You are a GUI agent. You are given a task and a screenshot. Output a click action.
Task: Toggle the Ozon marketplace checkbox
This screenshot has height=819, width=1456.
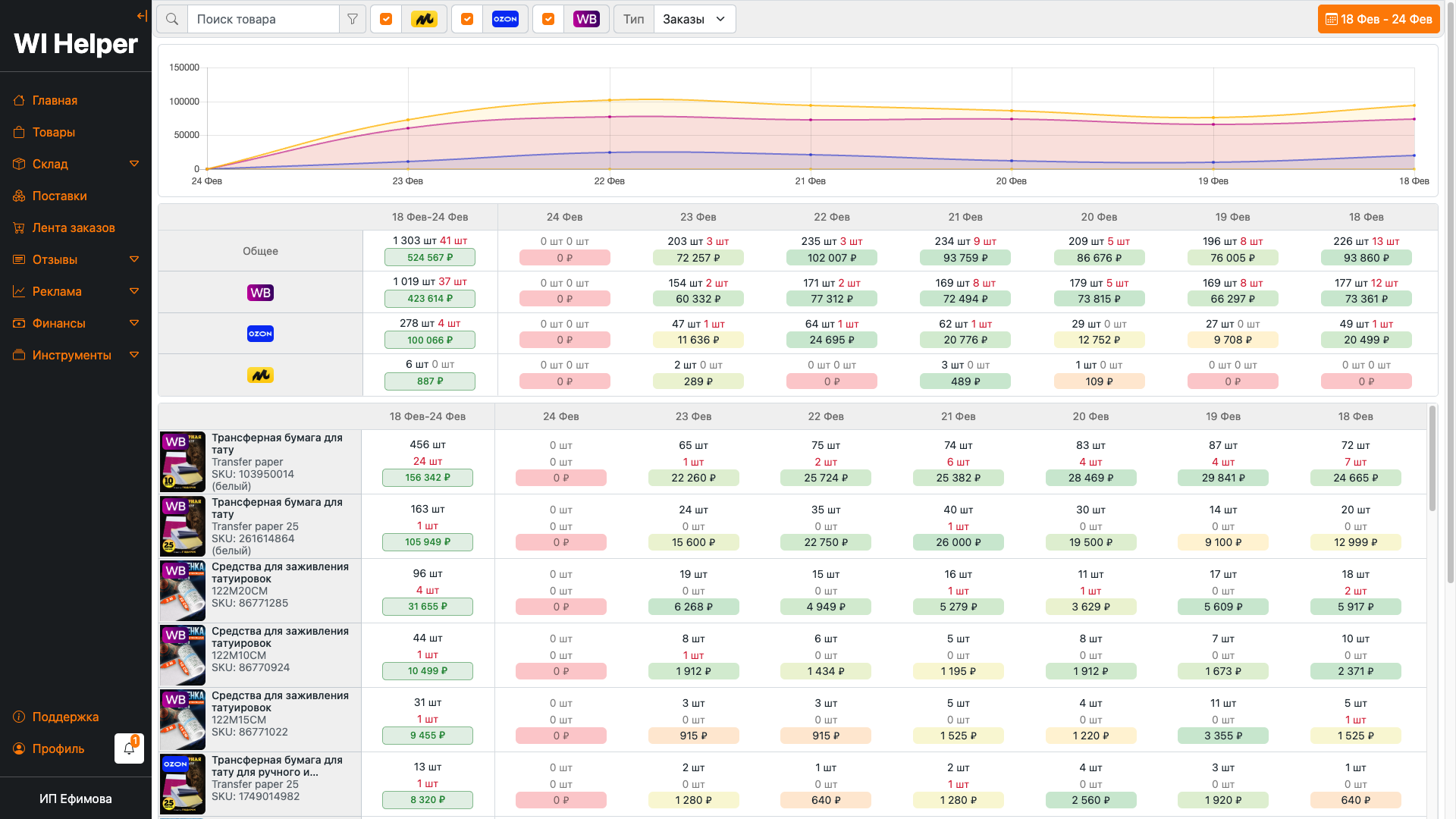coord(467,19)
